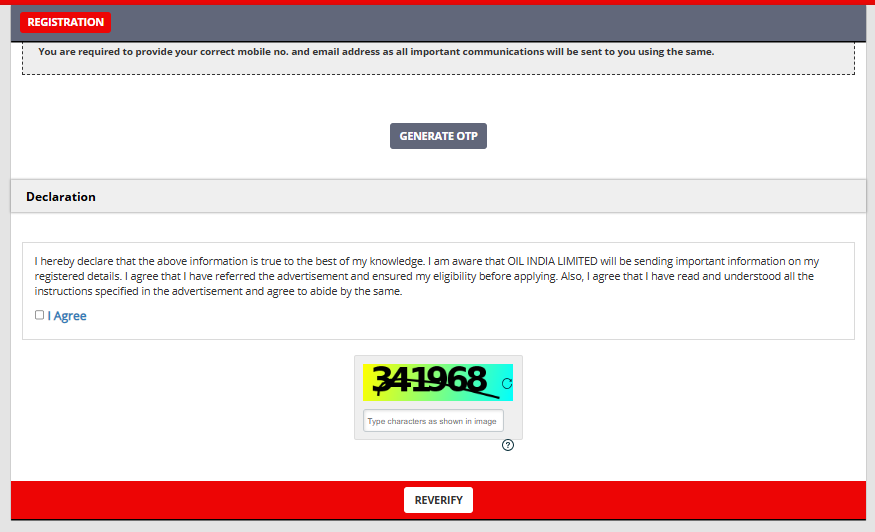Click 'Declaration' heading text
Viewport: 875px width, 532px height.
pyautogui.click(x=61, y=197)
